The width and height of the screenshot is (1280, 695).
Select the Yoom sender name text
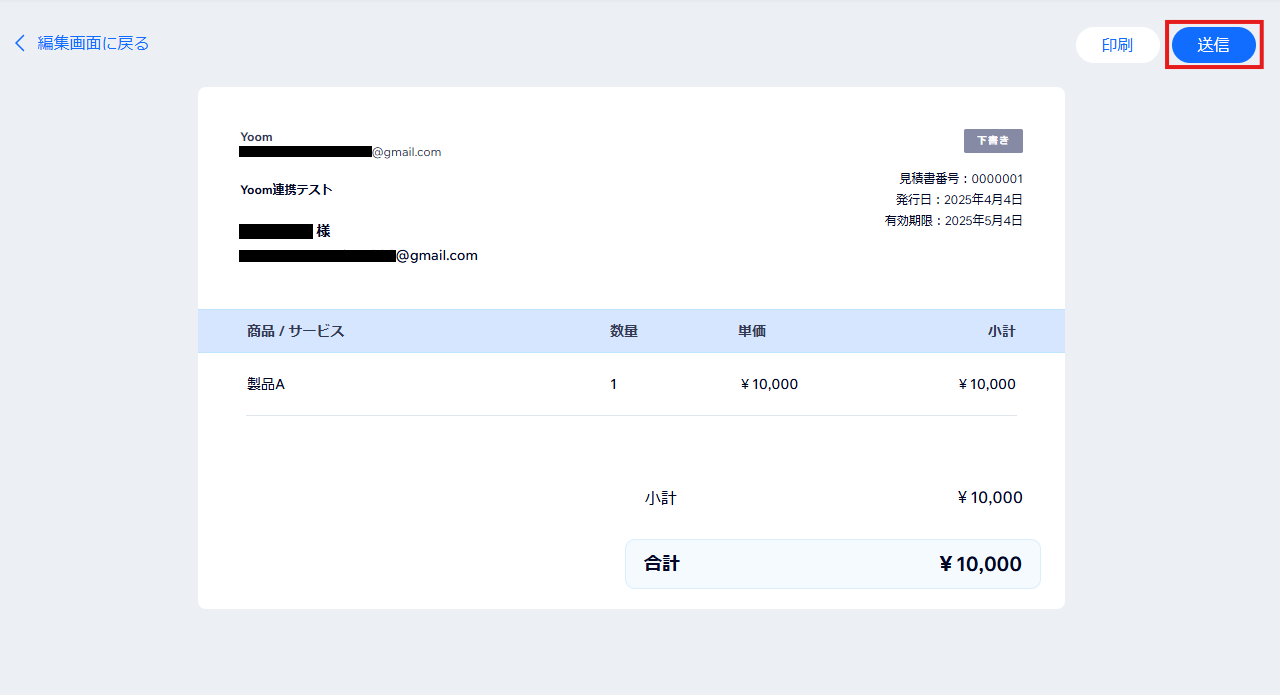coord(256,137)
